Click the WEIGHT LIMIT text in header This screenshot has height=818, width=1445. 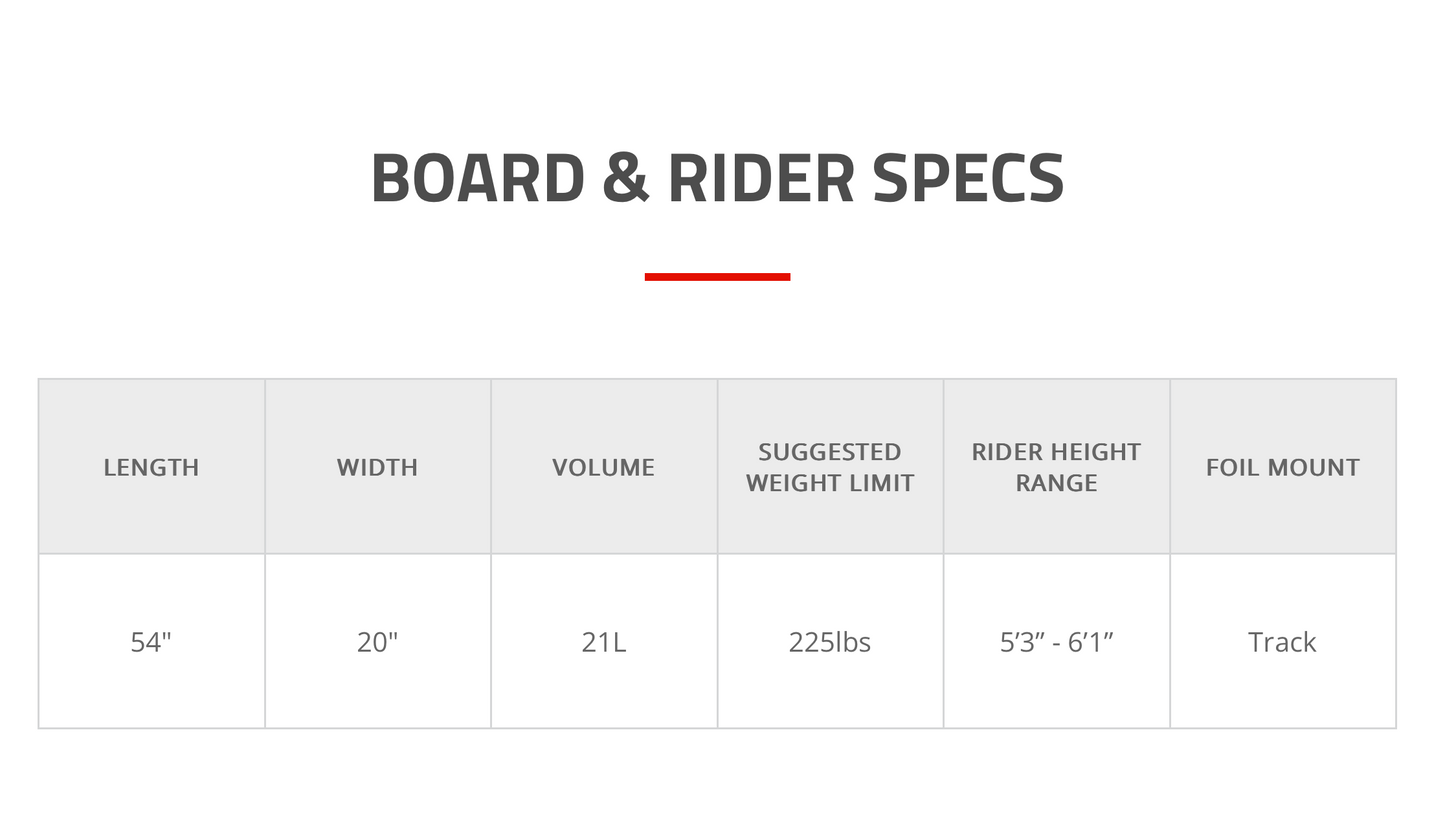click(x=829, y=483)
